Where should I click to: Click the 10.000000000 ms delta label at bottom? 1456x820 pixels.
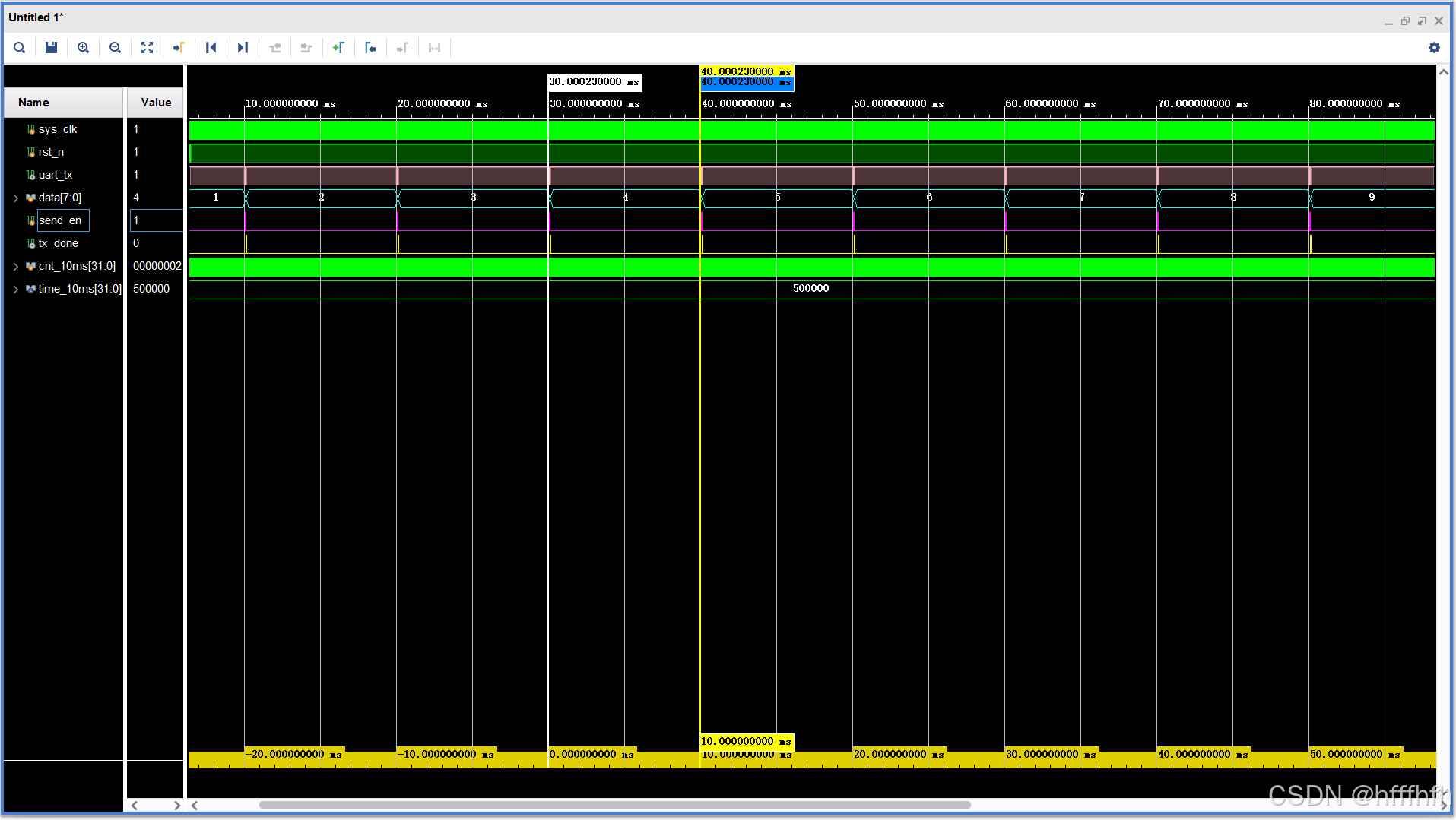point(747,741)
